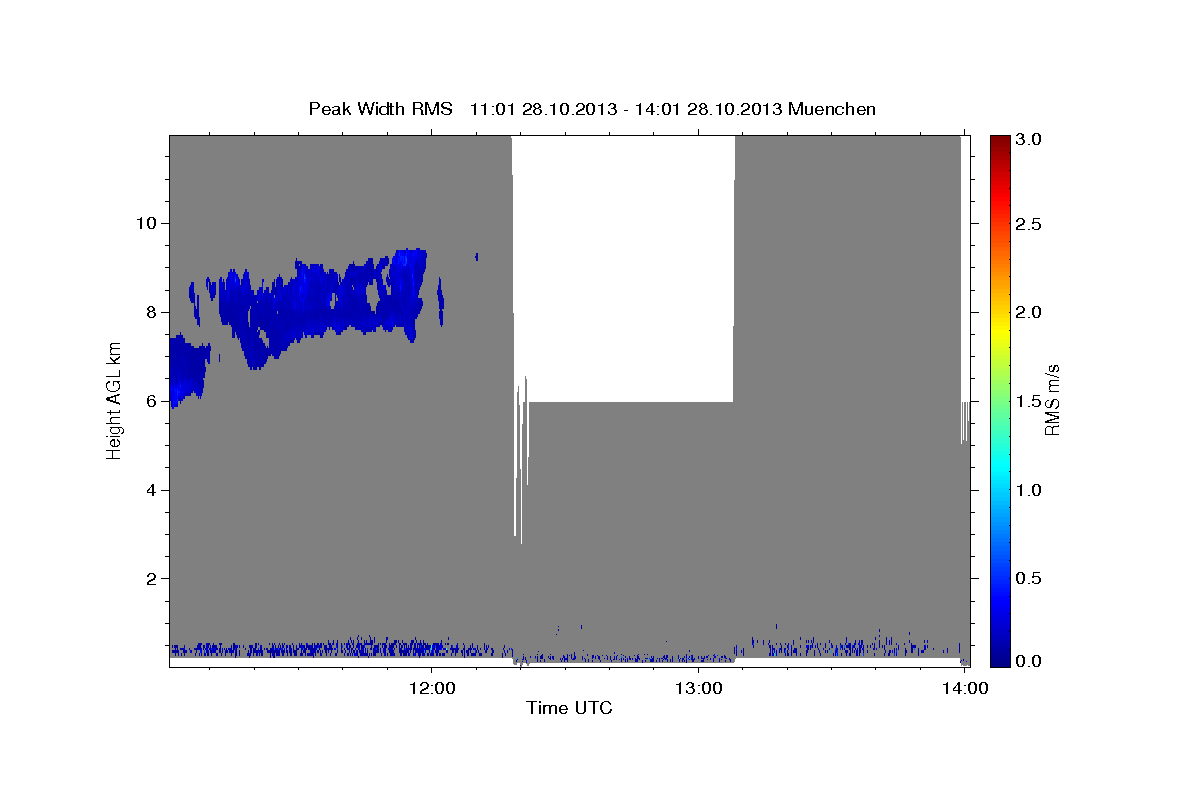Click the 'Time UTC' axis title
The width and height of the screenshot is (1200, 800).
(x=569, y=709)
